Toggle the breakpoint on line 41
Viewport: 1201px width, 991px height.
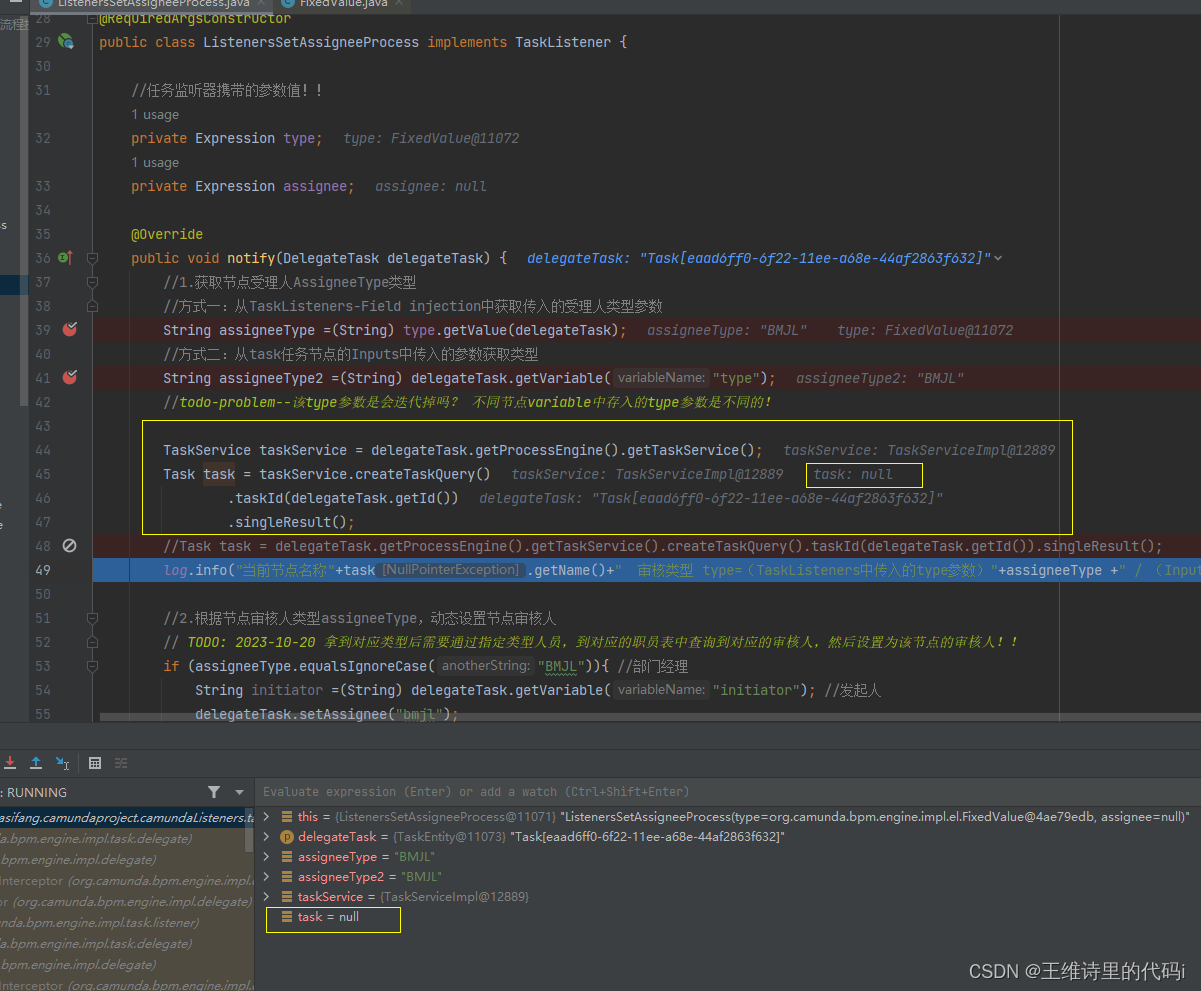[x=67, y=377]
